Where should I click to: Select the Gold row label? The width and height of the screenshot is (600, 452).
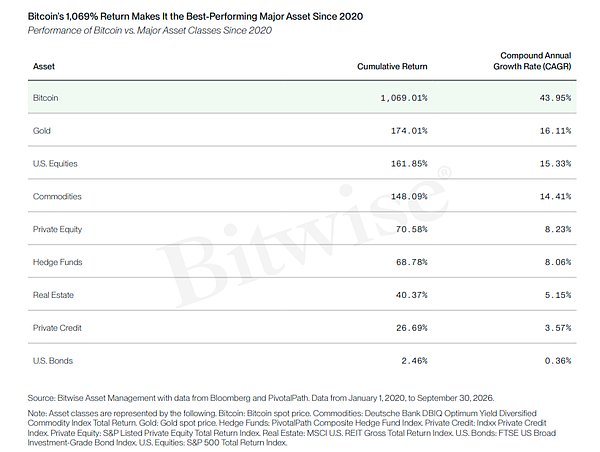click(x=41, y=131)
